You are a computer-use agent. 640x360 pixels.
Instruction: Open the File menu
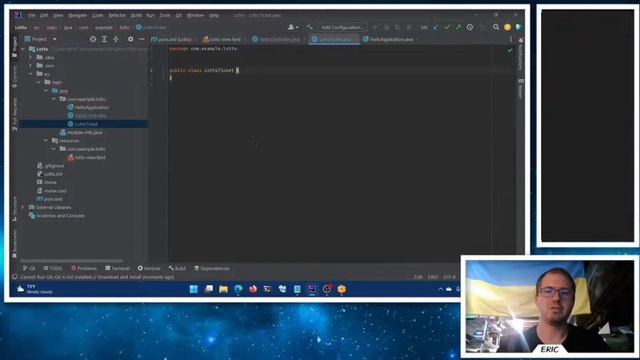tap(31, 15)
